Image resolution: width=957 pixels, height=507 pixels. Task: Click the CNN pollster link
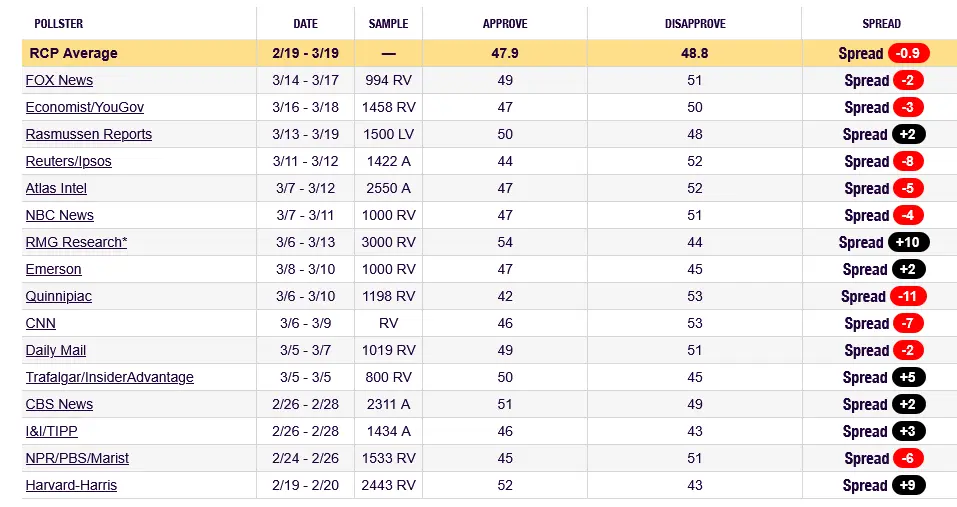pos(40,323)
